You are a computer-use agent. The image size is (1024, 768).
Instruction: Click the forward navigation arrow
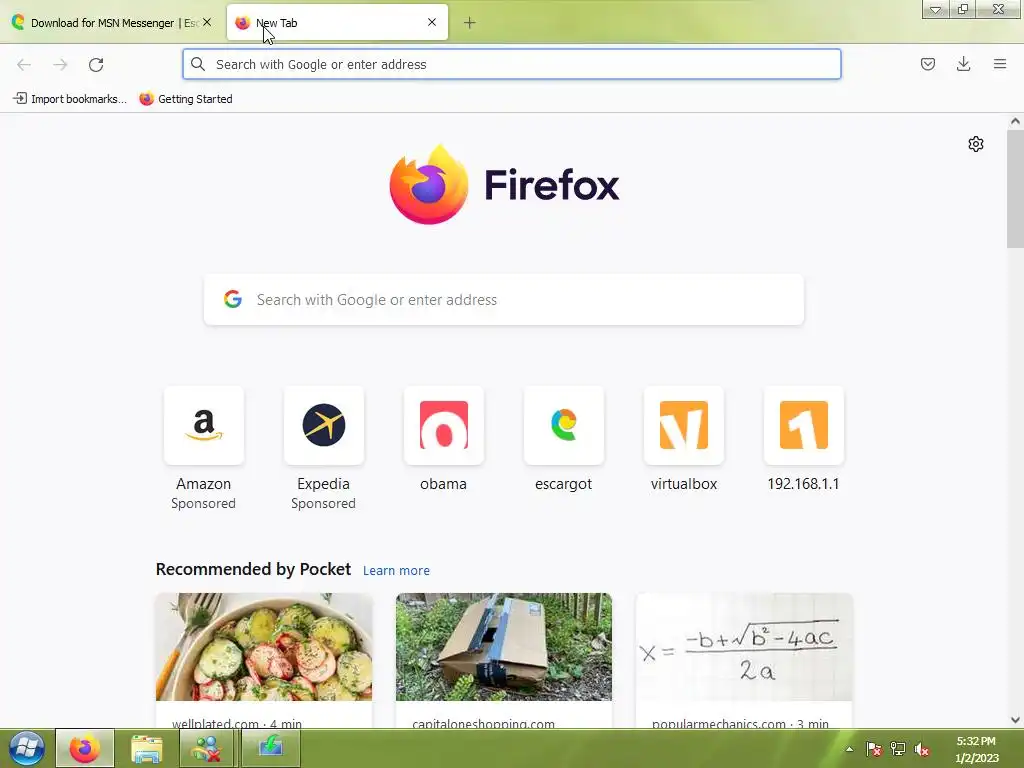pos(60,65)
